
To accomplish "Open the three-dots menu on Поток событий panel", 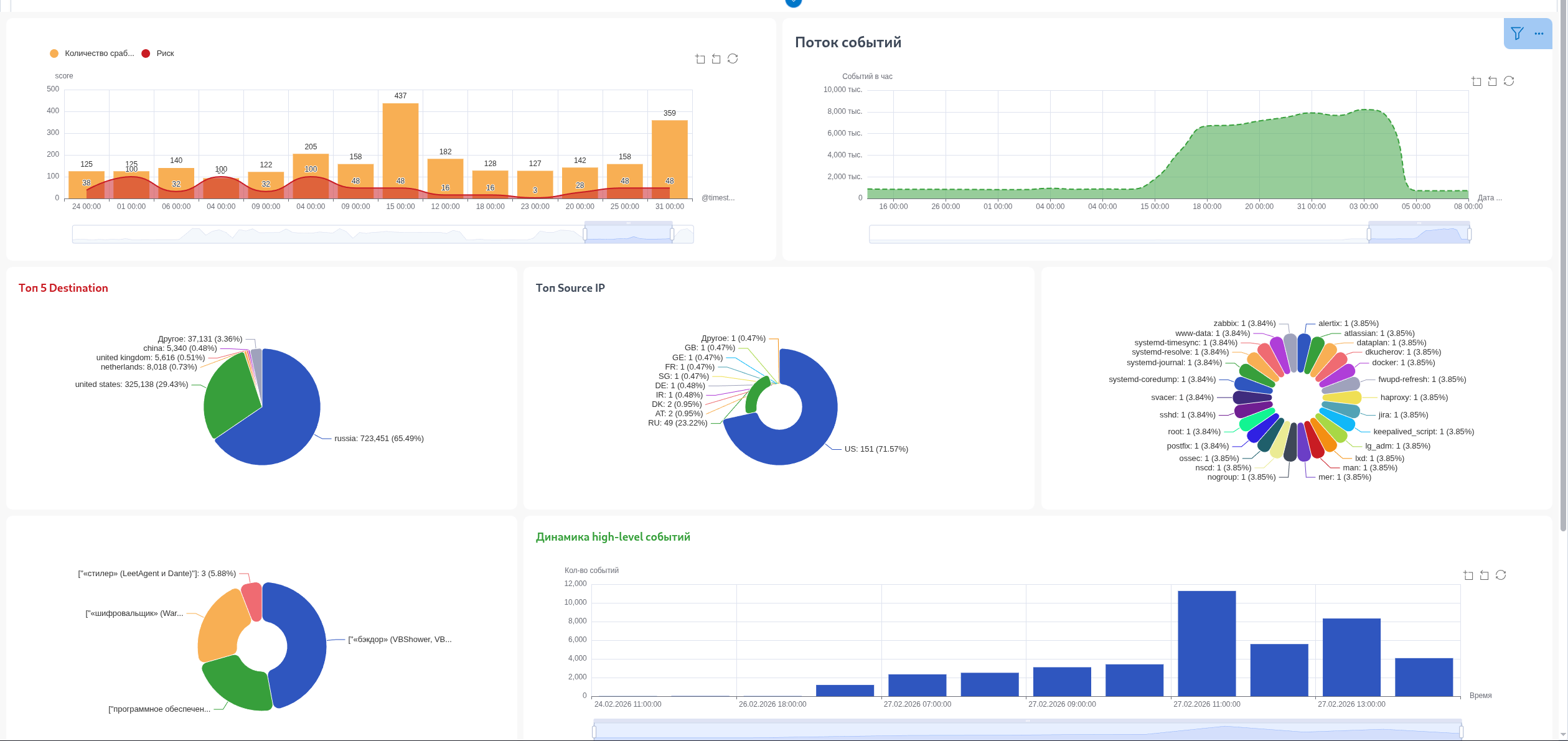I will [x=1539, y=34].
